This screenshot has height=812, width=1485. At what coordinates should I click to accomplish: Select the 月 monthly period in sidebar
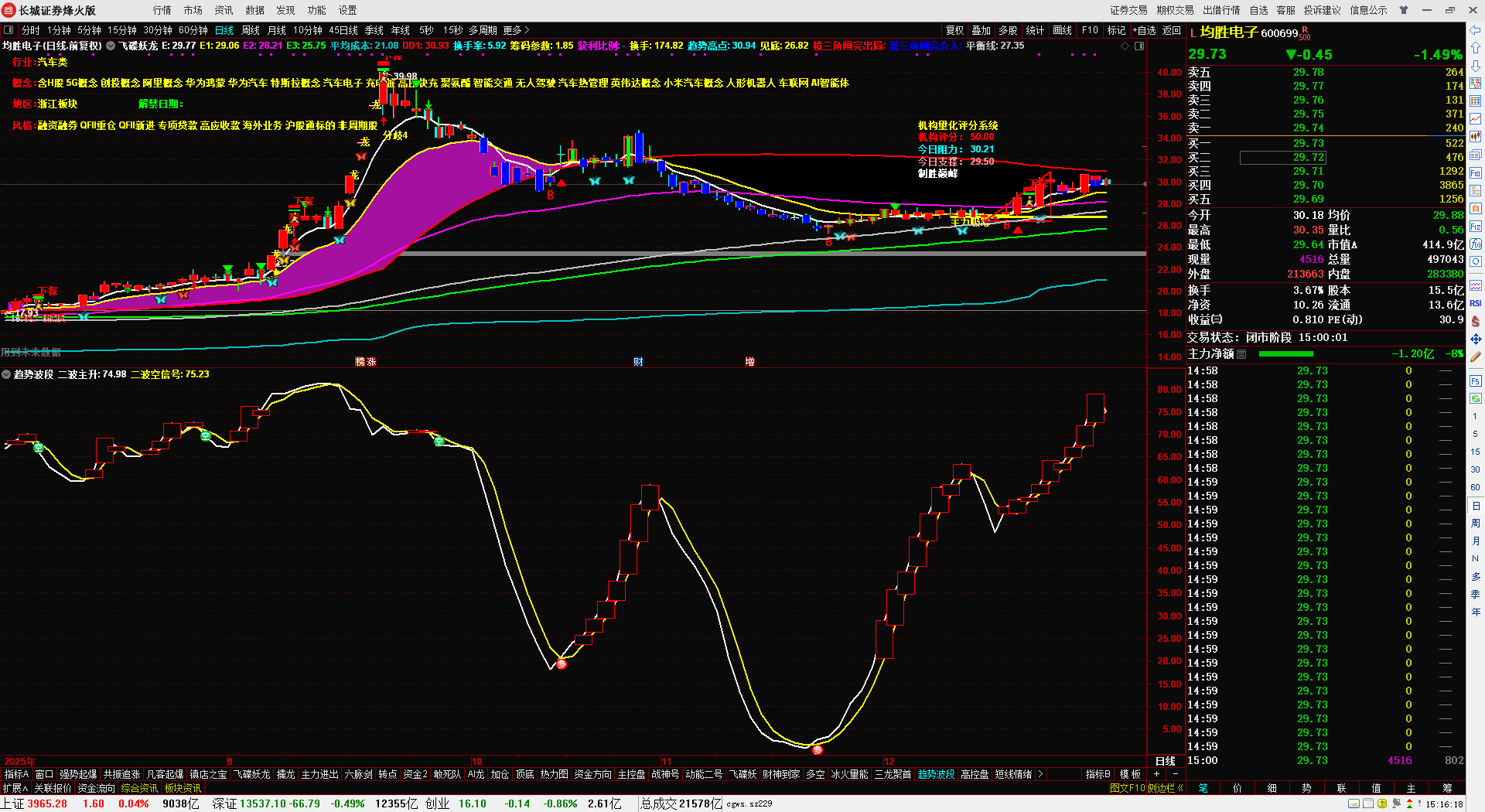[x=1476, y=541]
